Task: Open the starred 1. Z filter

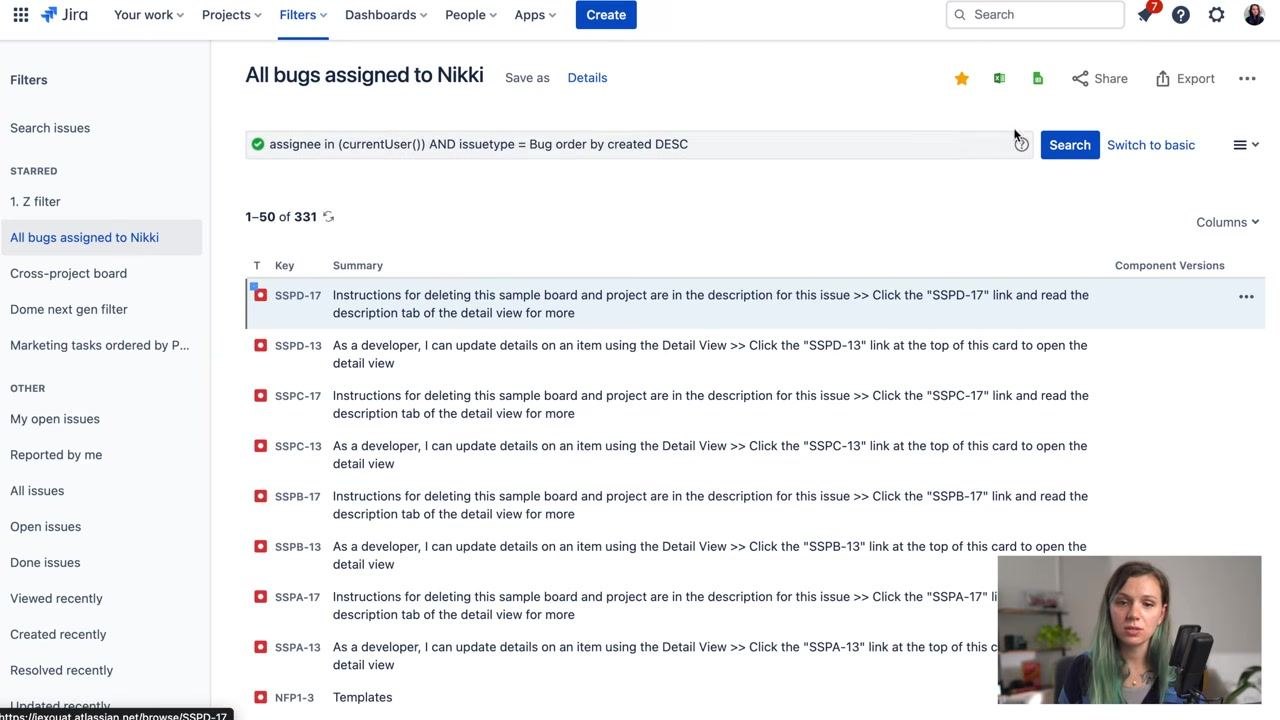Action: [x=35, y=201]
